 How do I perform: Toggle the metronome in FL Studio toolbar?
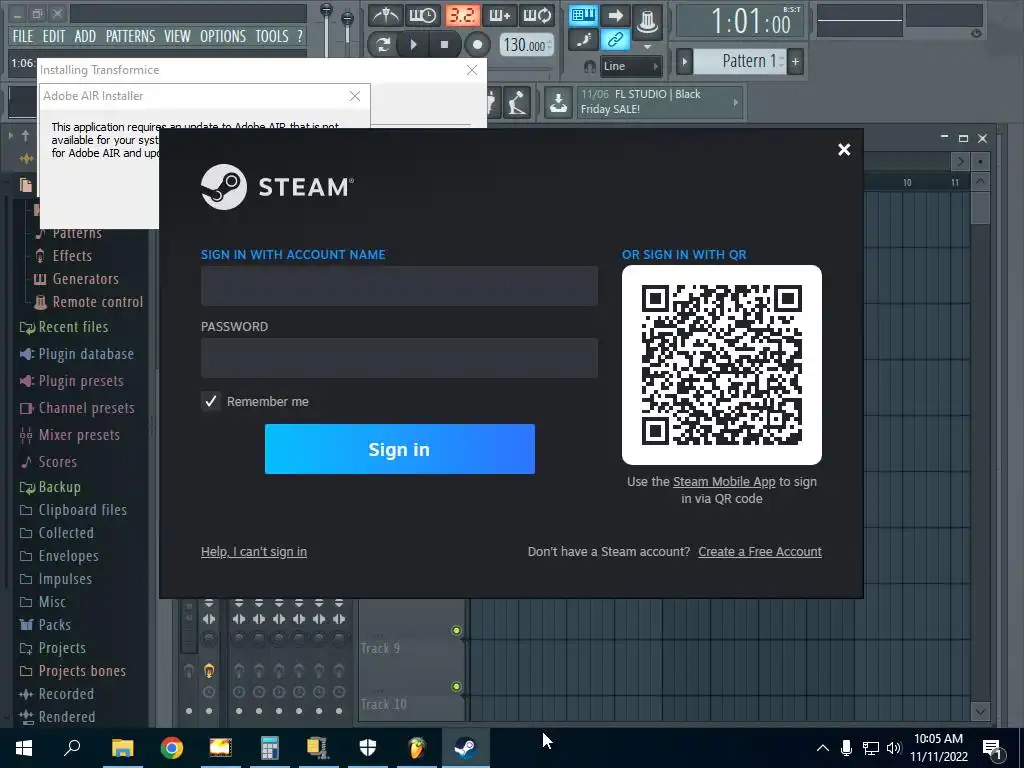tap(385, 15)
